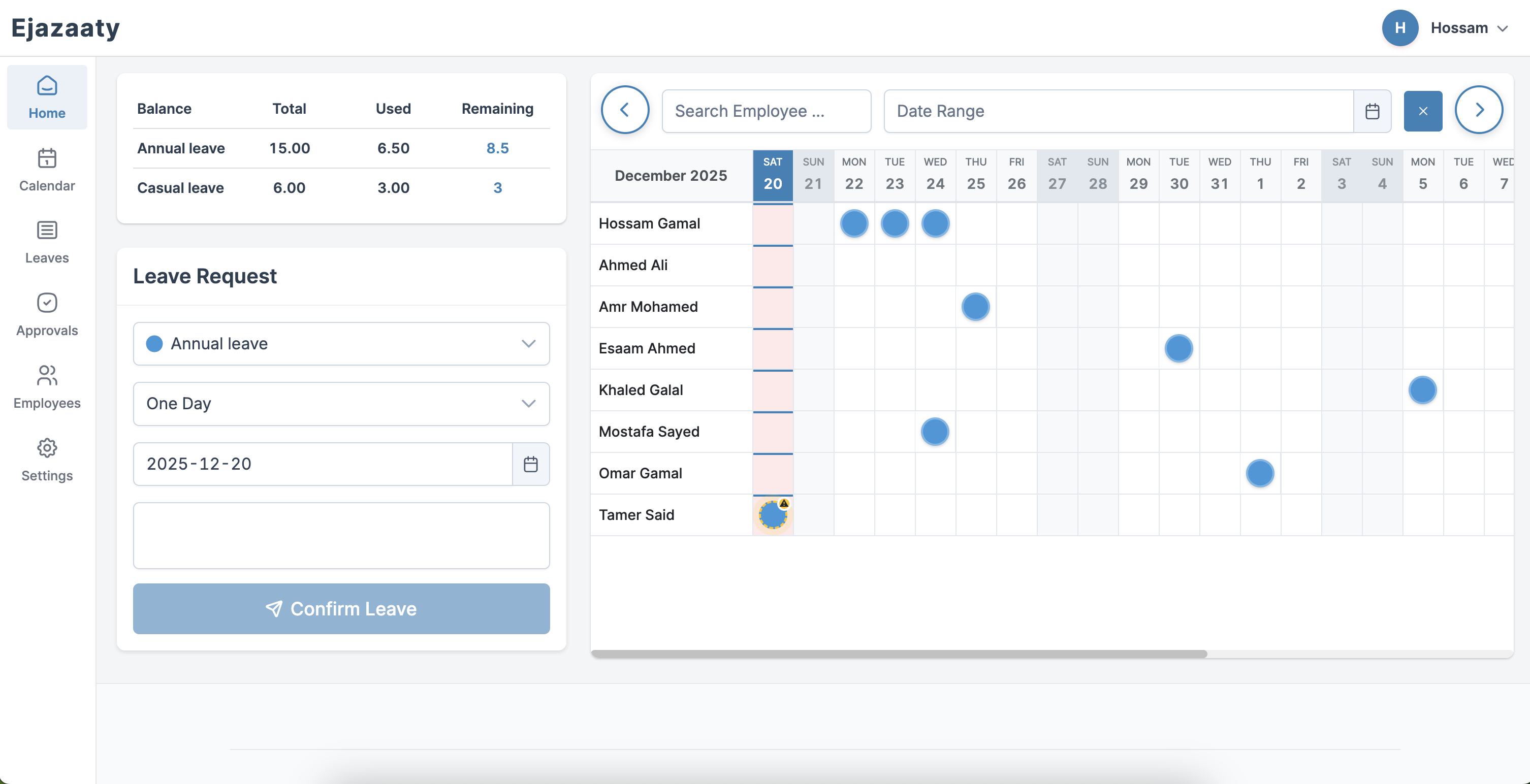Select Home in the sidebar
Screen dimensions: 1530x784
point(47,97)
